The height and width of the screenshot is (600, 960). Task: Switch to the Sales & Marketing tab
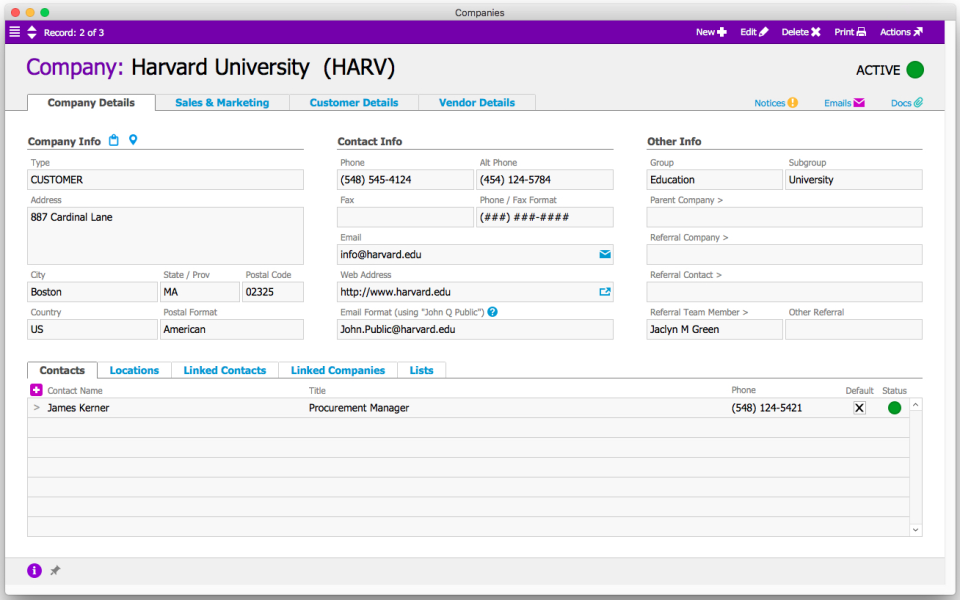tap(220, 102)
